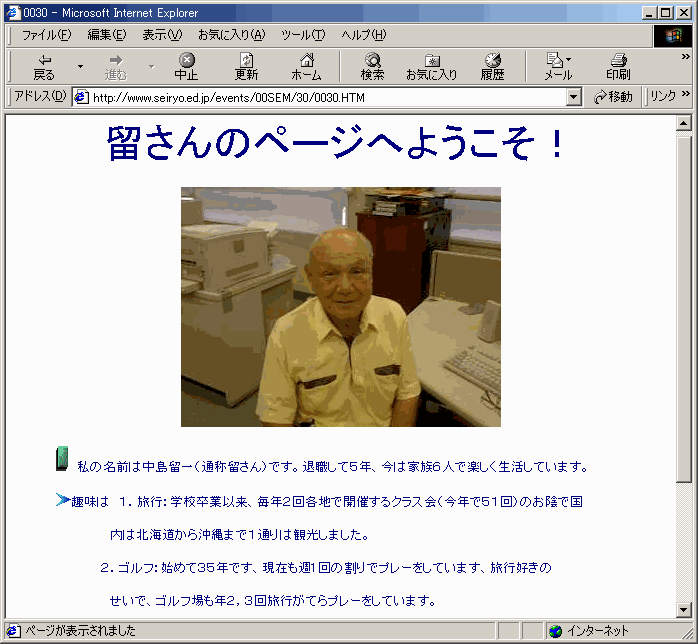Click the scroll down arrow
This screenshot has height=644, width=698.
pos(683,609)
